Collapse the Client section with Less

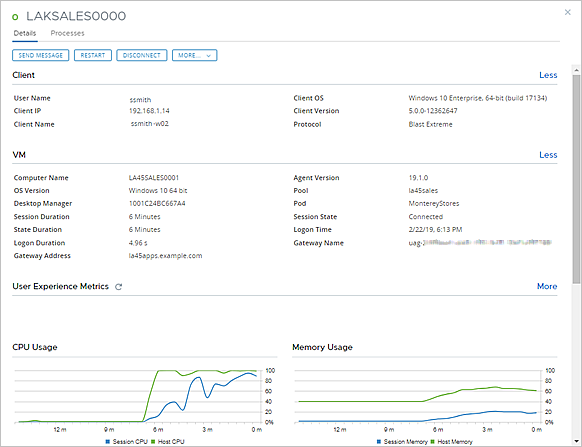(548, 75)
